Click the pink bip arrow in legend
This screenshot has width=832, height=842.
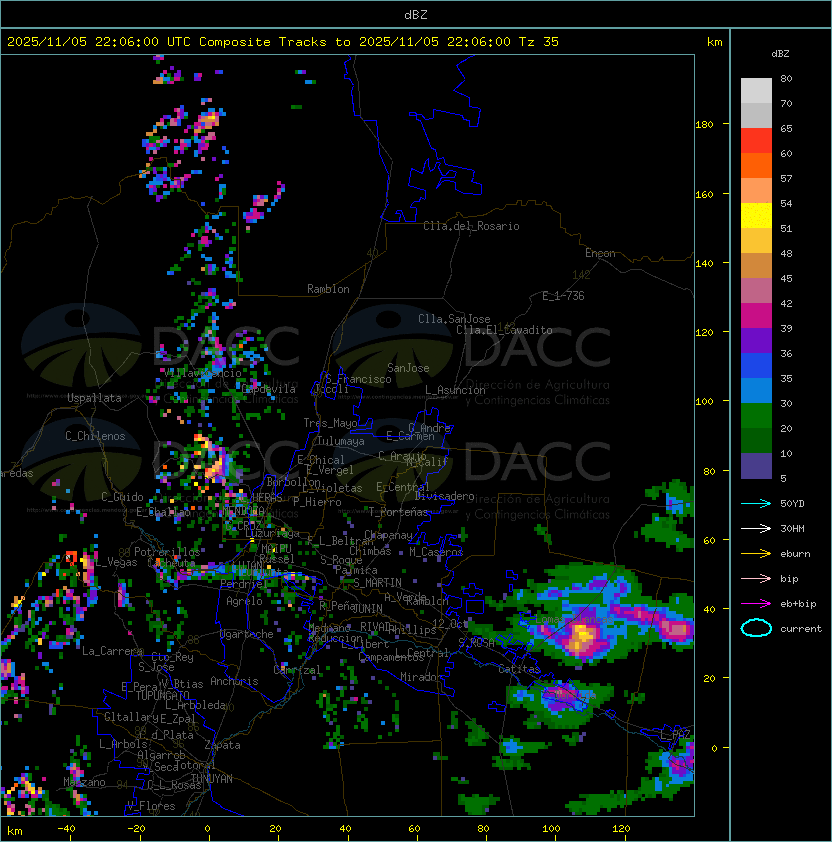coord(756,578)
